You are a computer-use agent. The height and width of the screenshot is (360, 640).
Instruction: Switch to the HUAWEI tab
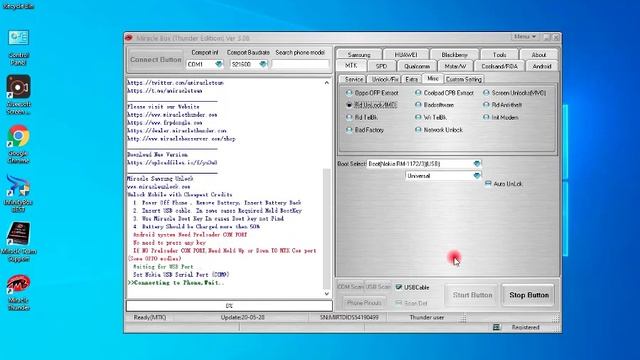point(406,55)
